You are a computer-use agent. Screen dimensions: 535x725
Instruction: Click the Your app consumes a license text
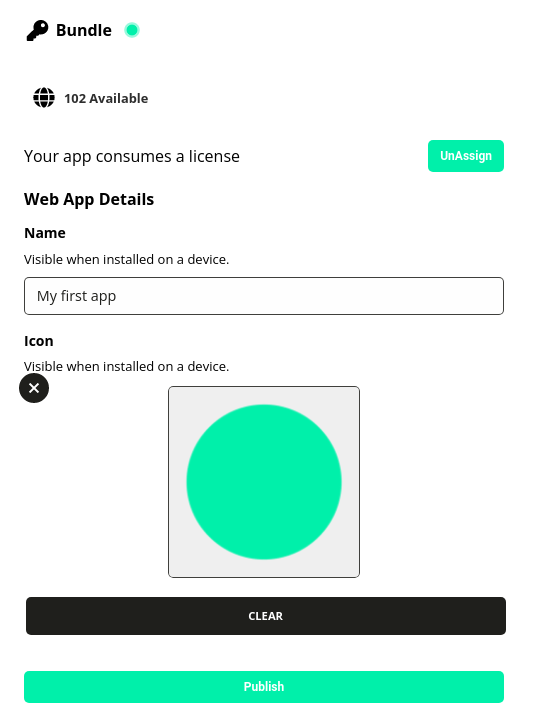132,157
